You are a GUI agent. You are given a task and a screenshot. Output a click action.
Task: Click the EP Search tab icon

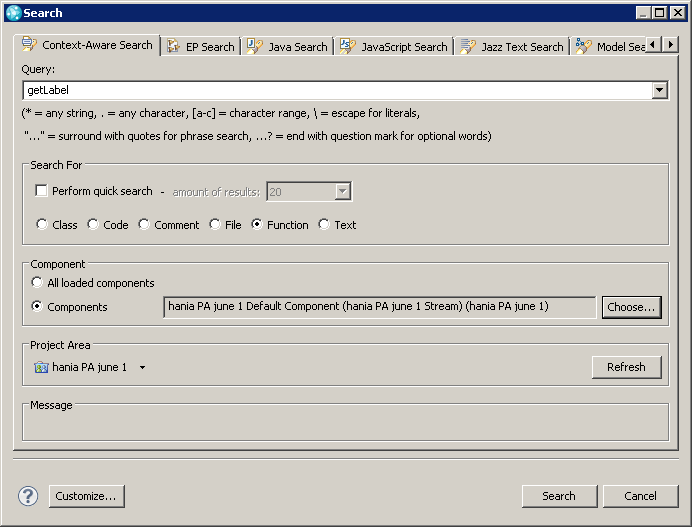pos(173,46)
